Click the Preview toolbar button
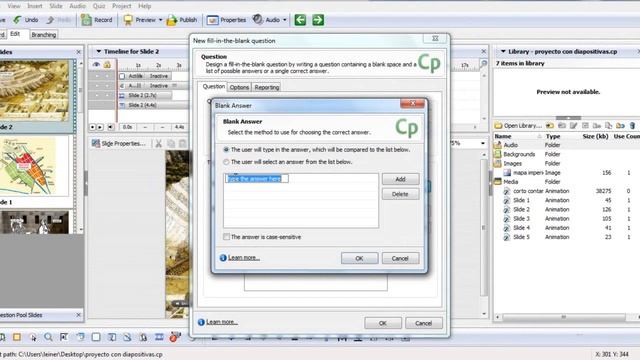Viewport: 640px width, 360px height. pos(140,20)
